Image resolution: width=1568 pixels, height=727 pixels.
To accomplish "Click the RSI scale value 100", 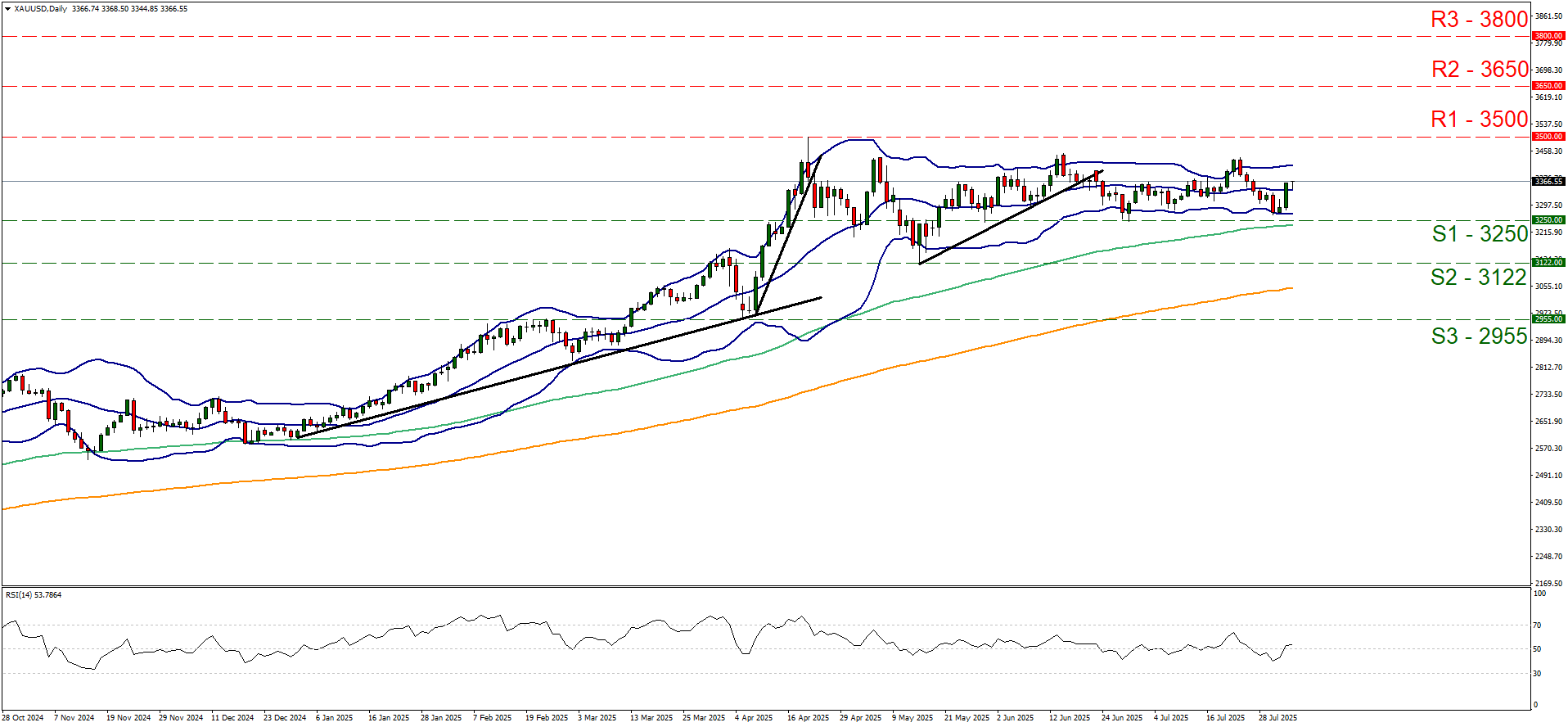I will click(1539, 594).
